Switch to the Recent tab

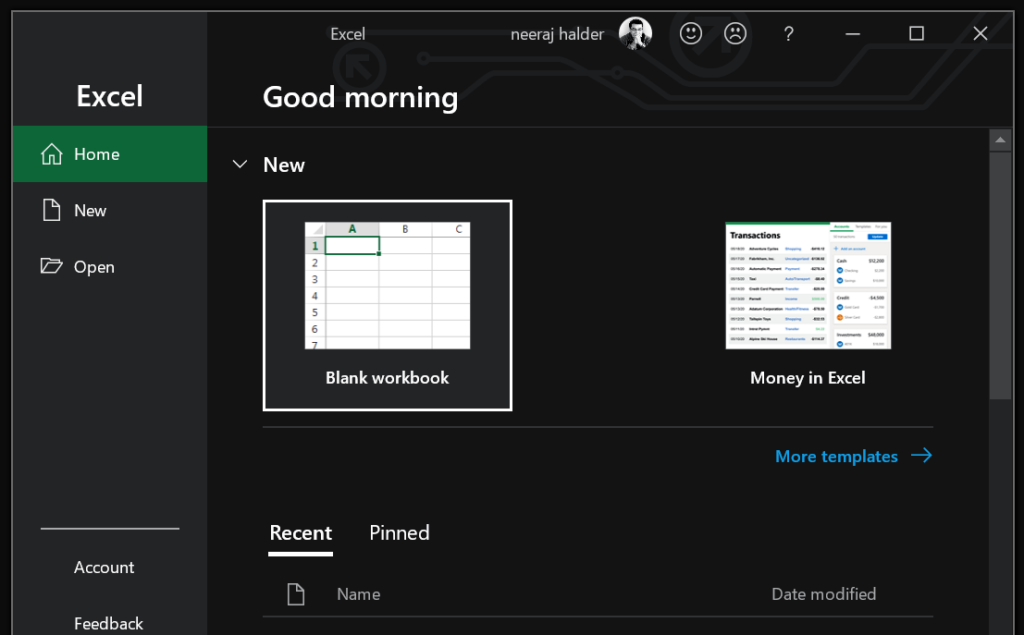click(300, 533)
